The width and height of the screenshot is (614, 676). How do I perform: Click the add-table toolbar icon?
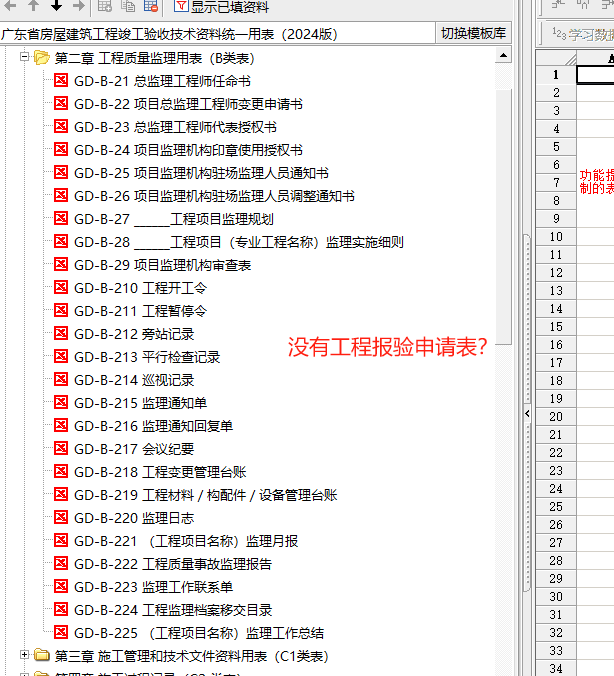(x=105, y=6)
